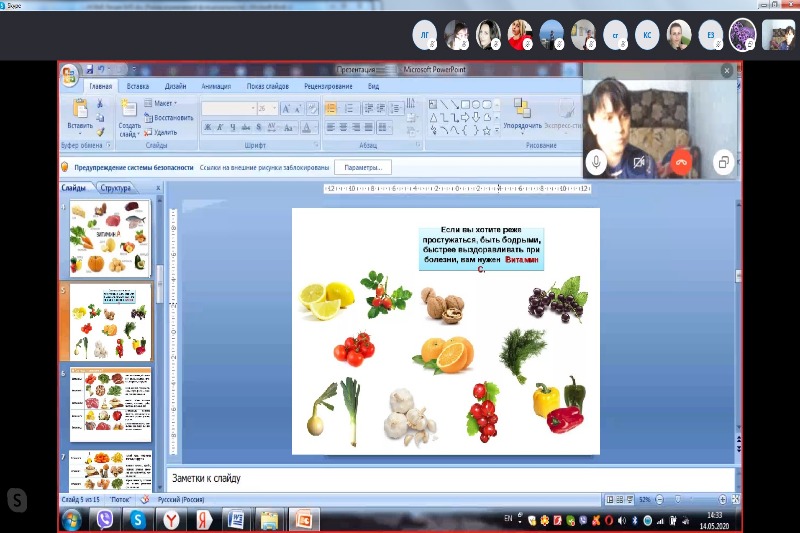The image size is (800, 533).
Task: Toggle the camera in the call overlay
Action: point(640,161)
